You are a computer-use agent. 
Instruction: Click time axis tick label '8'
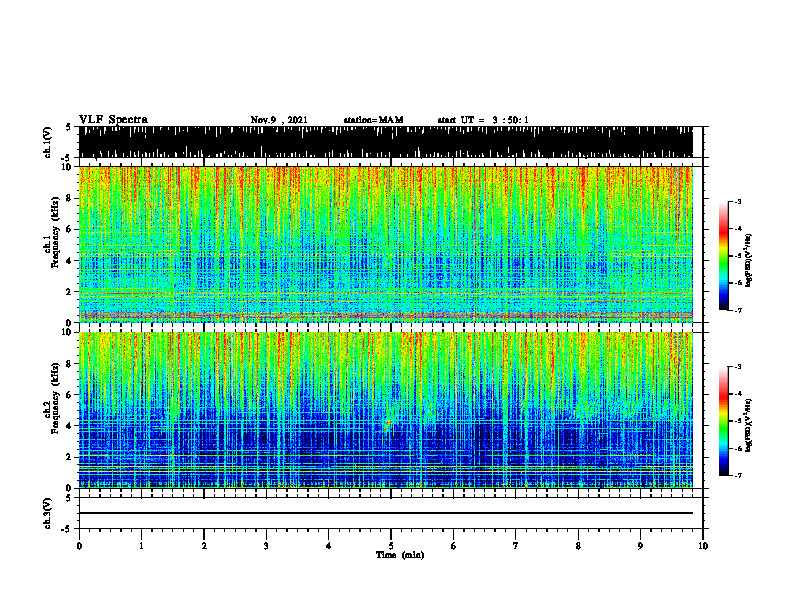point(578,546)
